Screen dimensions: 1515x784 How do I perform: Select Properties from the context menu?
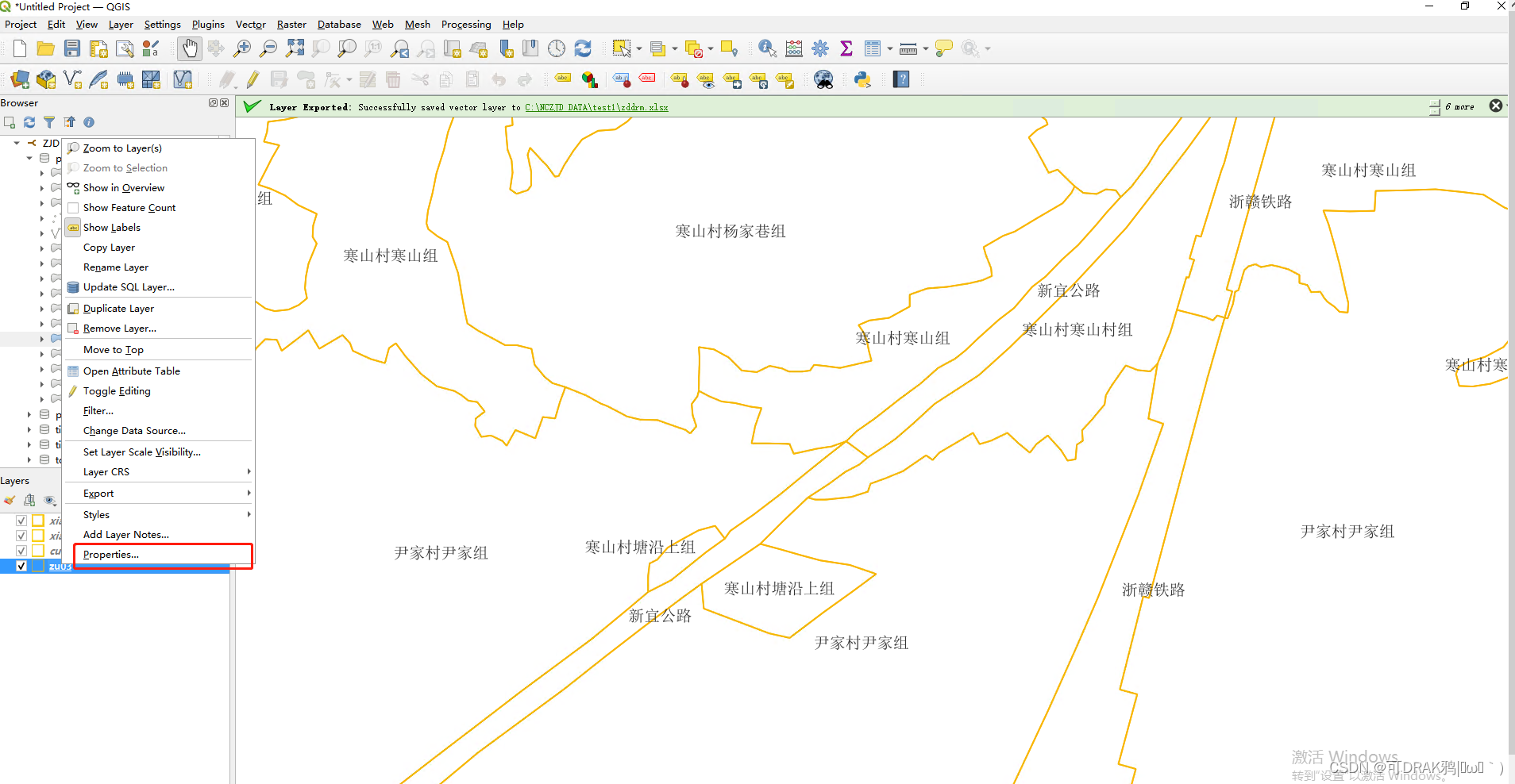[111, 554]
